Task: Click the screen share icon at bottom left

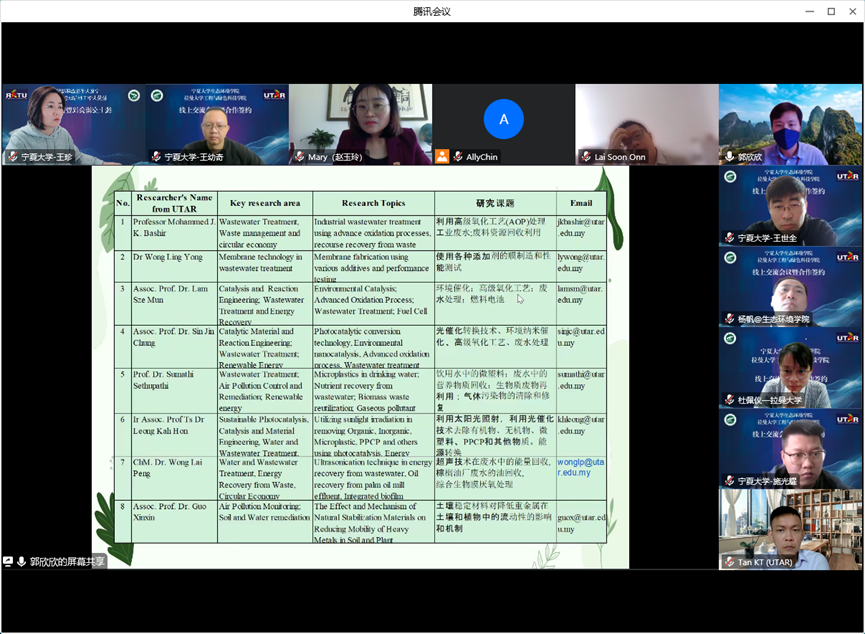Action: coord(8,562)
